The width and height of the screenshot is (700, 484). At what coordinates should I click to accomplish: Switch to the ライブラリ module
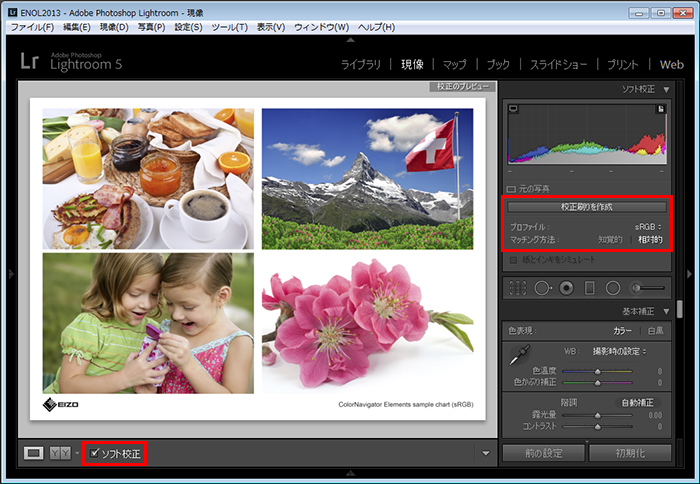click(361, 65)
